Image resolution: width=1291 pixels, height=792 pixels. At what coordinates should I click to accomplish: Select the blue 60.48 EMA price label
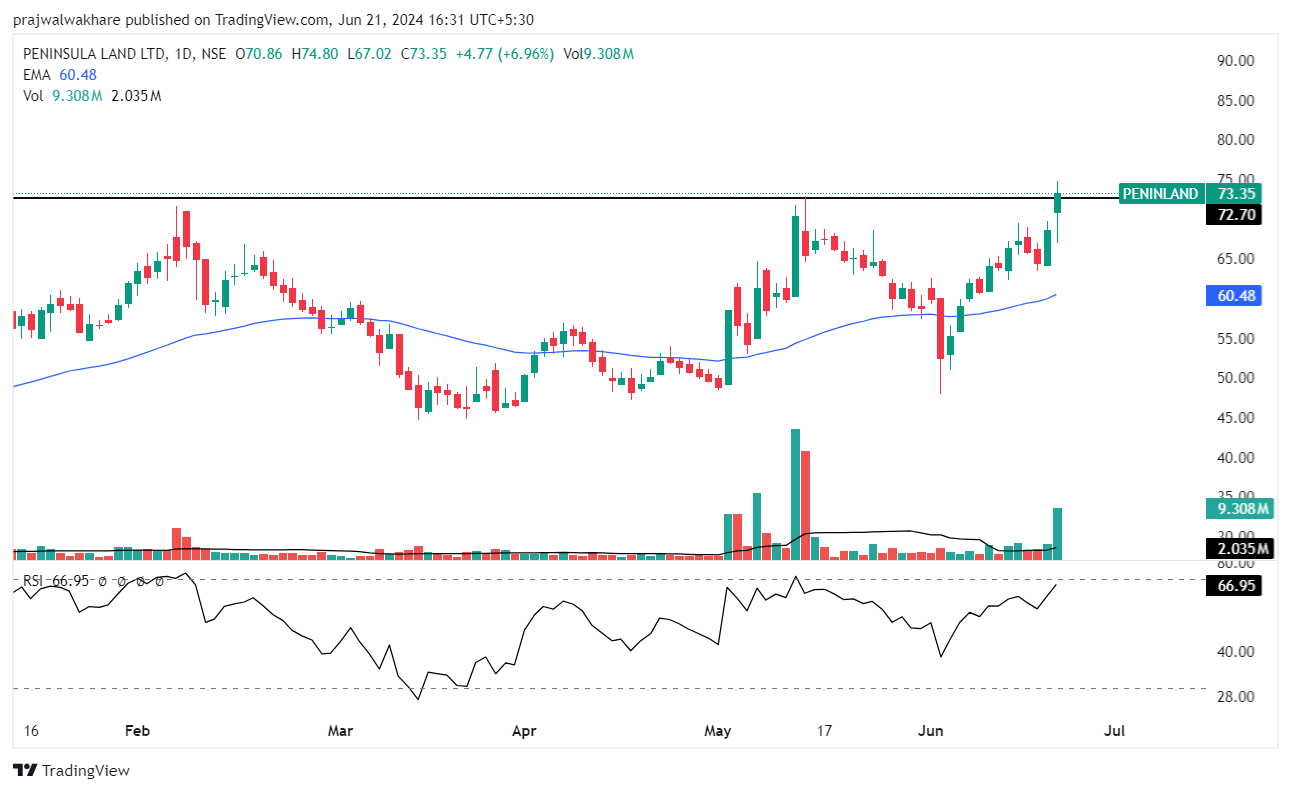pyautogui.click(x=1235, y=296)
